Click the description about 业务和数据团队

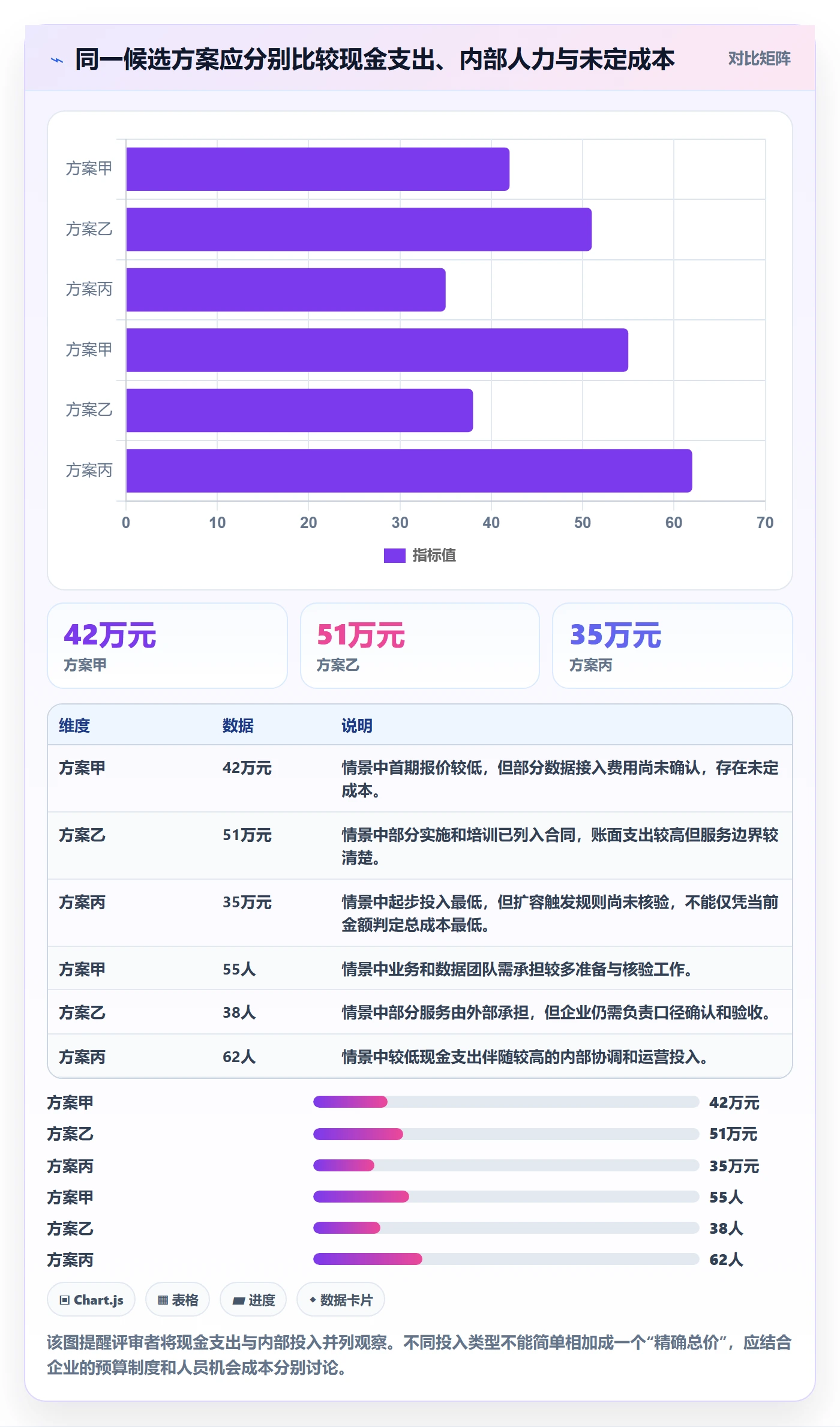coord(517,970)
